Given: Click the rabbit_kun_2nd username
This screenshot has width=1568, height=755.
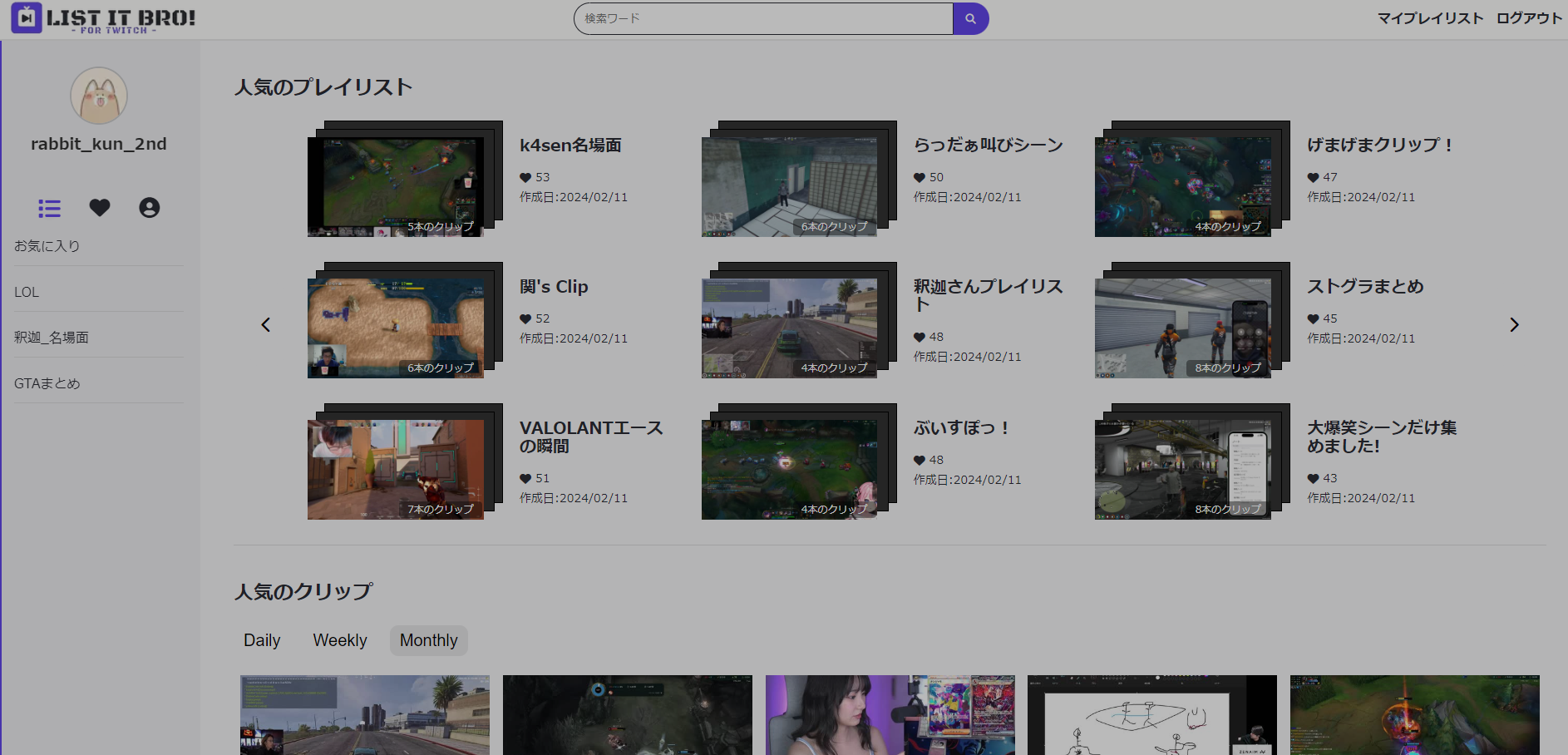Looking at the screenshot, I should click(99, 144).
